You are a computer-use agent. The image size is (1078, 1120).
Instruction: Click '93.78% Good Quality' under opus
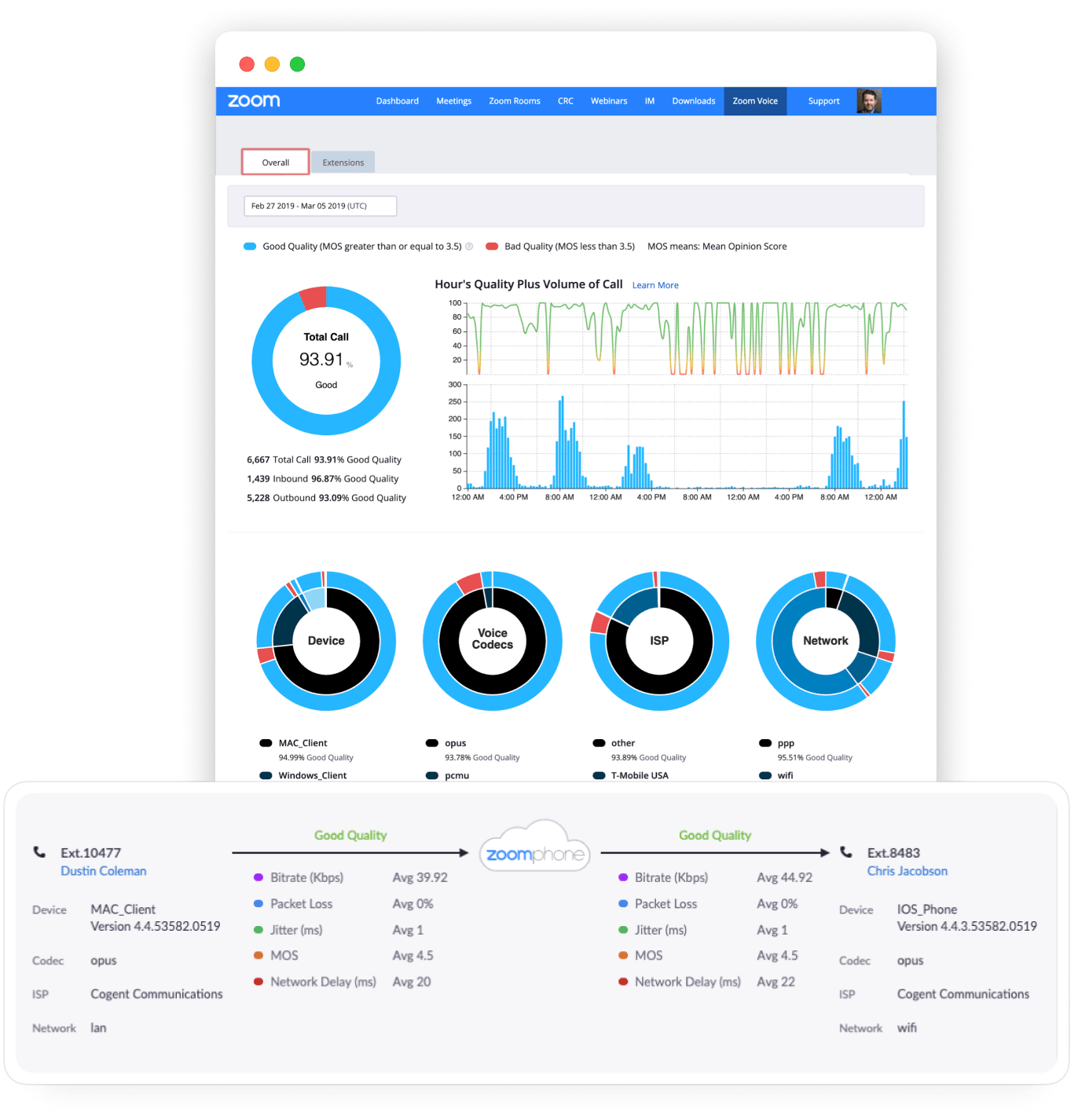pos(482,758)
